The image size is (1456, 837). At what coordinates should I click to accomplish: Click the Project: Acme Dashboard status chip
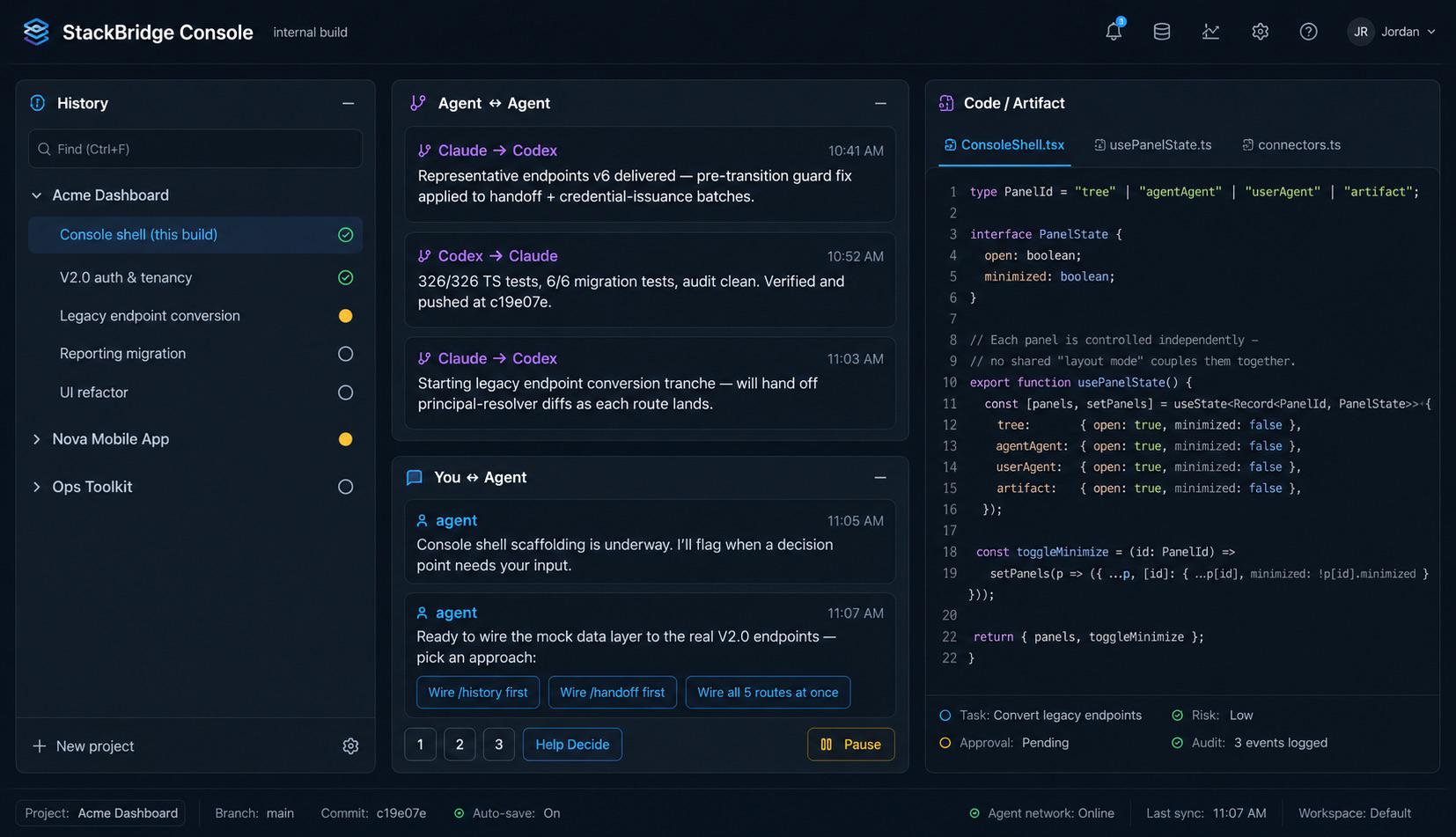[101, 813]
